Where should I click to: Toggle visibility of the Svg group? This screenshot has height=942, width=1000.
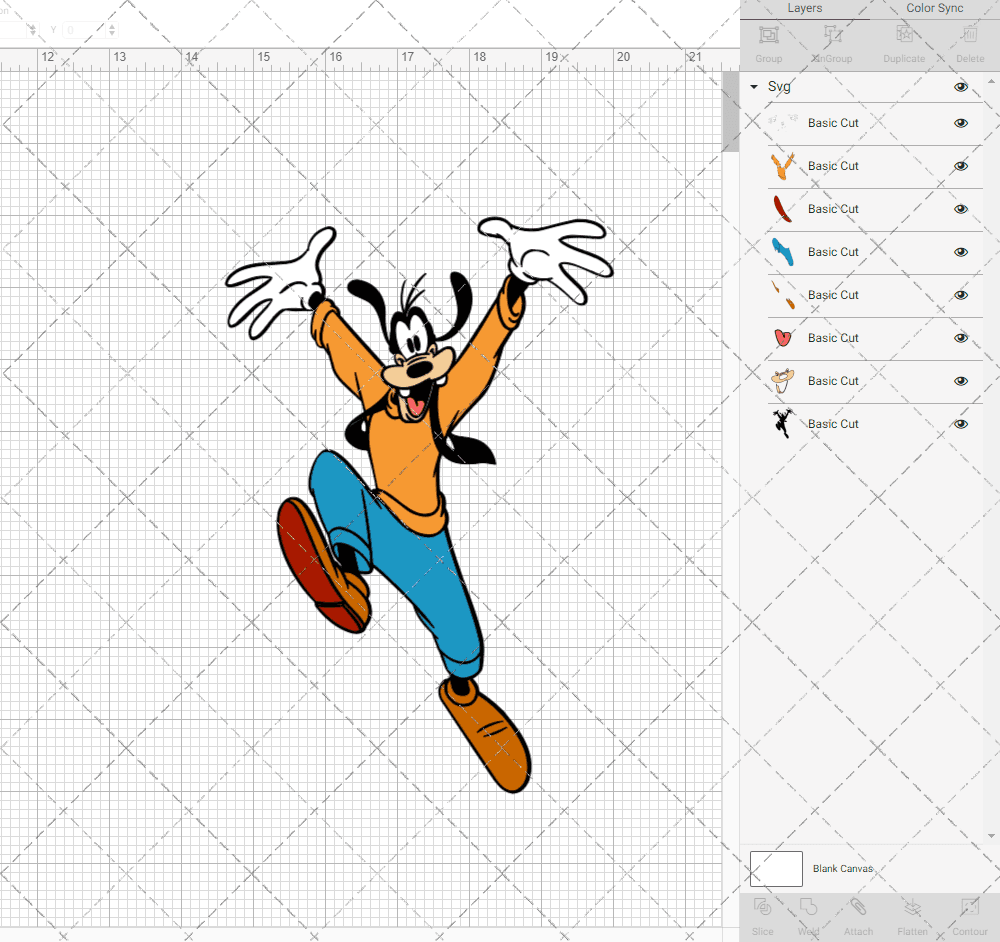point(961,87)
